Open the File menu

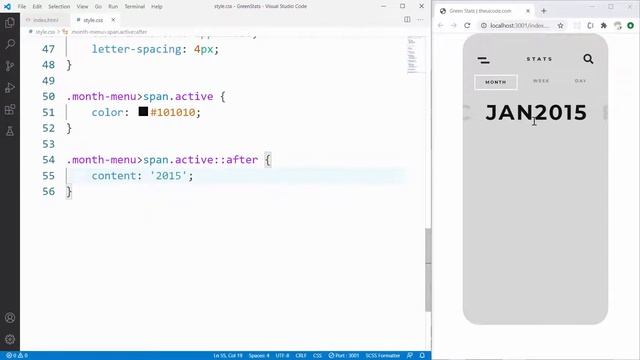(x=22, y=7)
